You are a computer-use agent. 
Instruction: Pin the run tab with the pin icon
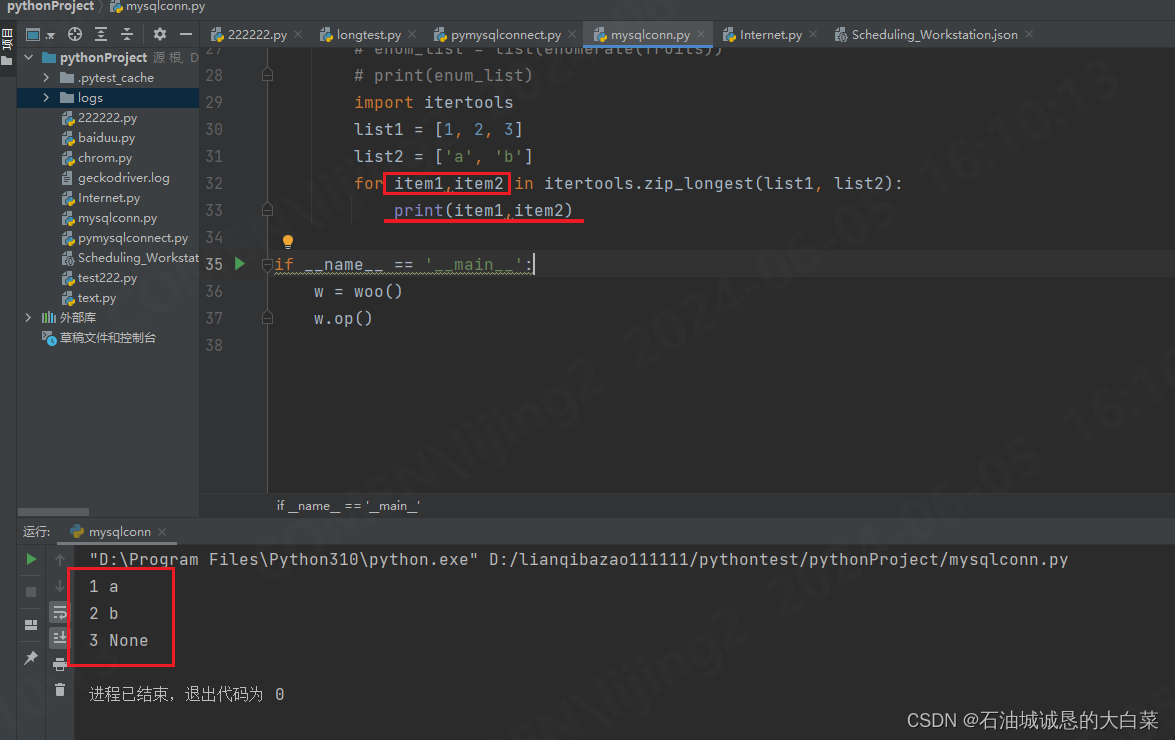[x=31, y=658]
